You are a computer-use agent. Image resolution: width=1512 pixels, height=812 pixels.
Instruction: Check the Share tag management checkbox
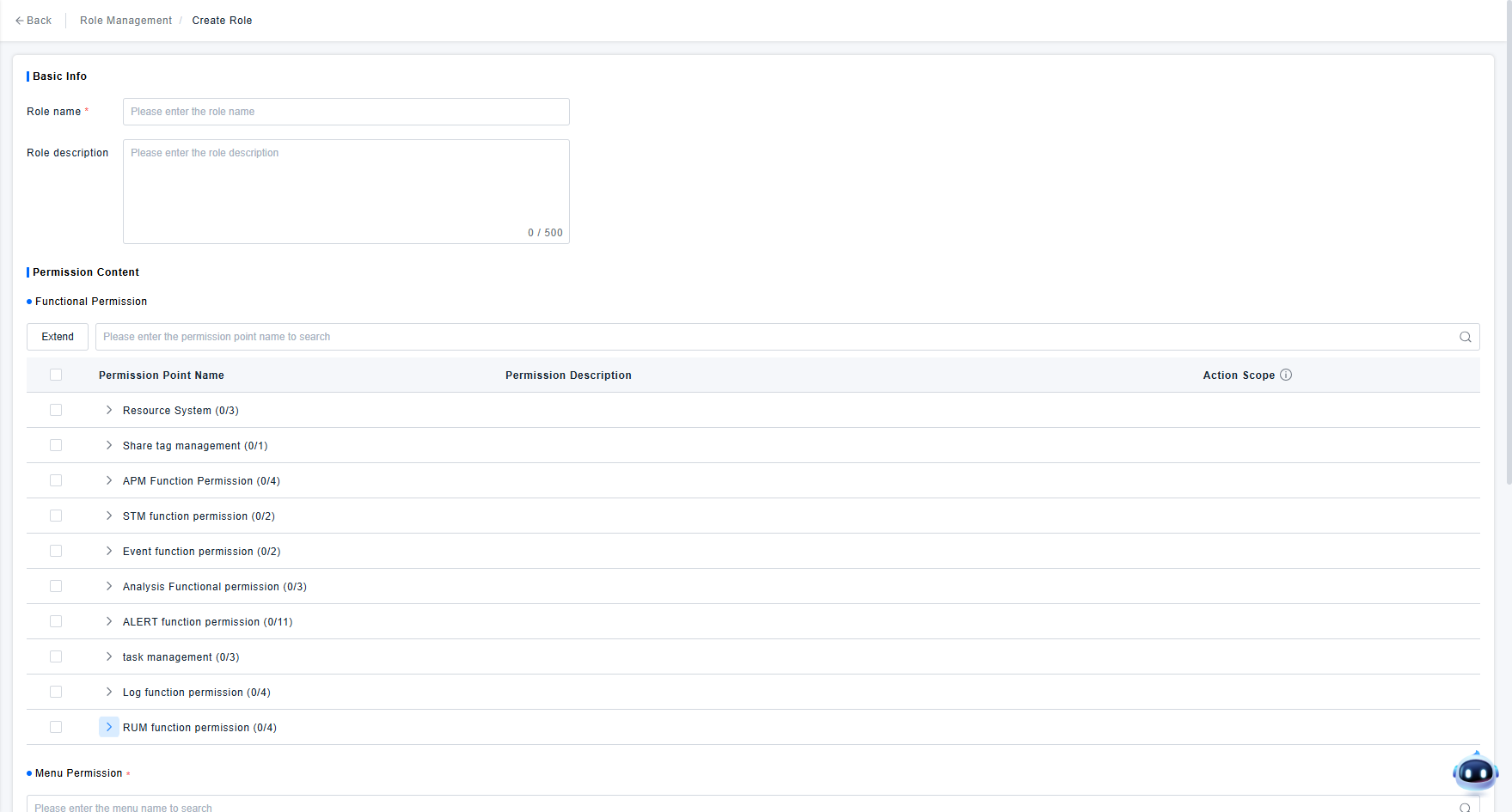pos(56,446)
